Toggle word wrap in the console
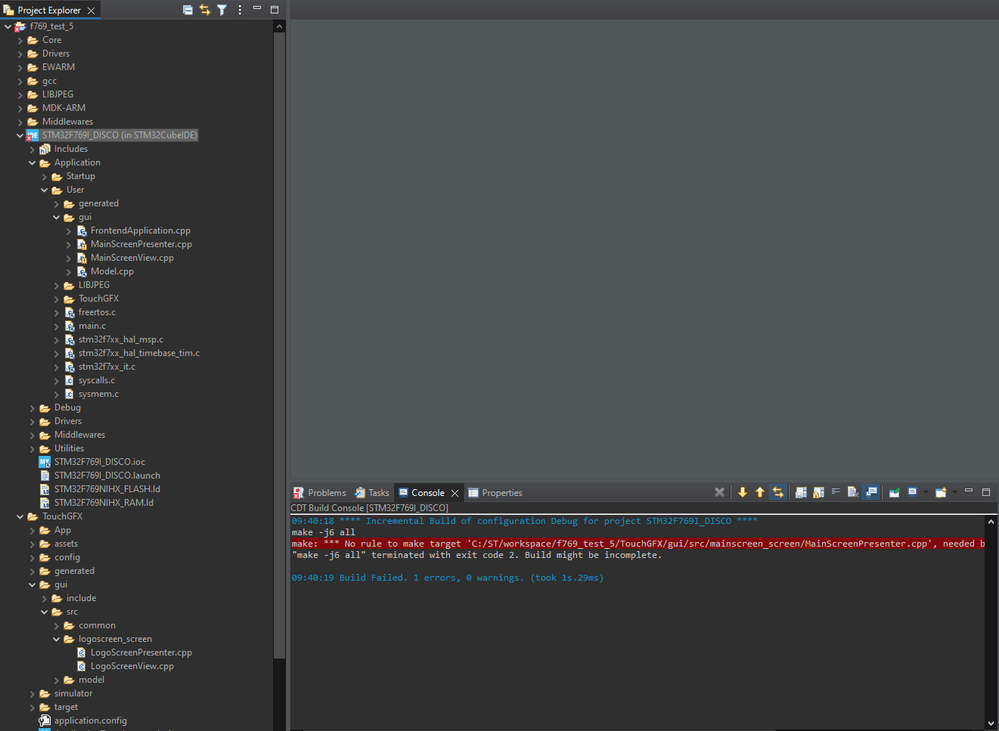 [x=836, y=492]
